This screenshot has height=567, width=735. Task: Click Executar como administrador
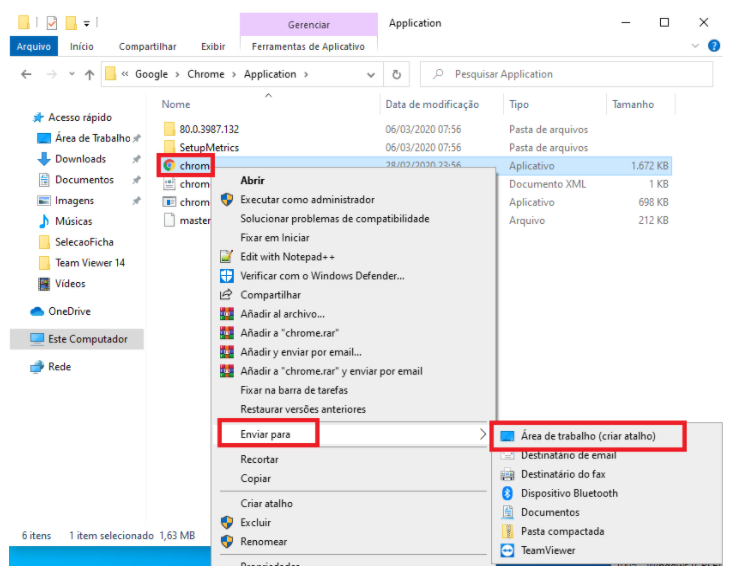pos(307,199)
